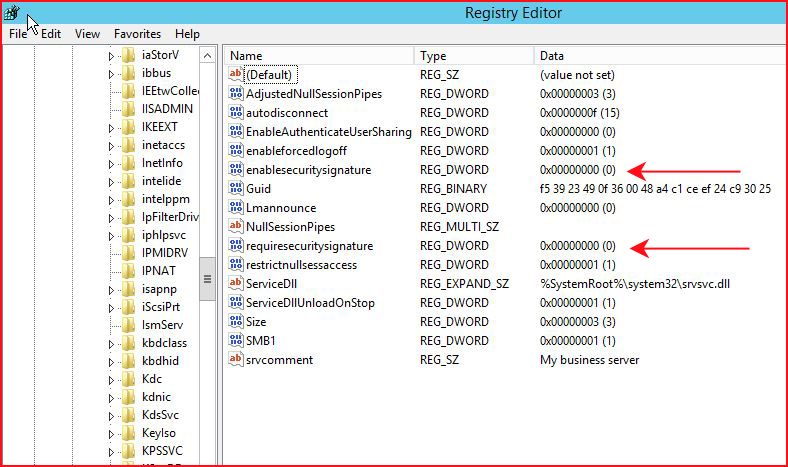Expand the iScsiPrt tree node

(x=111, y=308)
